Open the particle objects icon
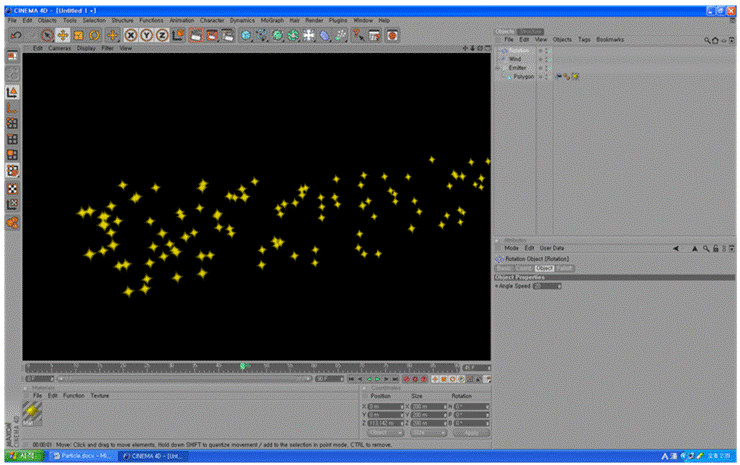Viewport: 740px width, 465px height. (x=340, y=35)
